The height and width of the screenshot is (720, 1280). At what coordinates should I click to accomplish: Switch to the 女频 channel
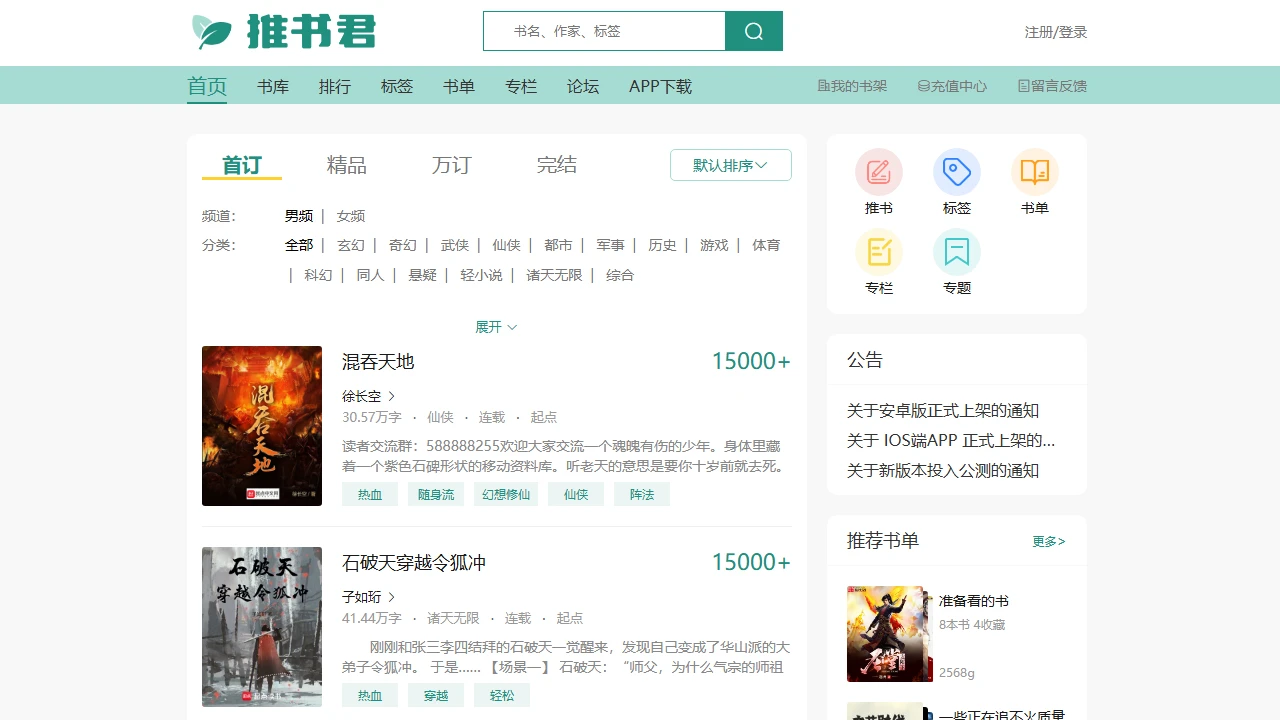click(x=351, y=215)
